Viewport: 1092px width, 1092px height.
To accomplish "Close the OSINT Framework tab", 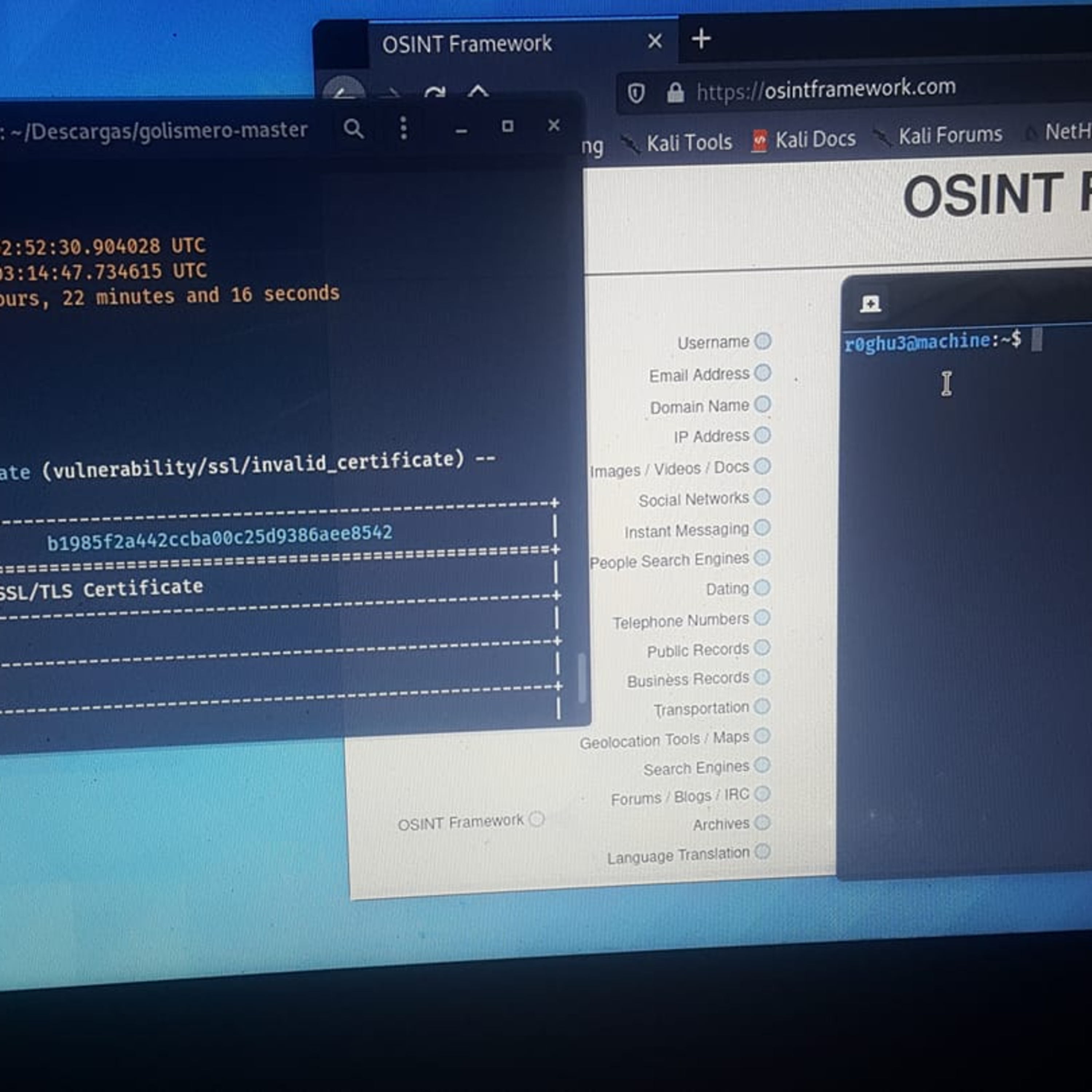I will pos(655,41).
